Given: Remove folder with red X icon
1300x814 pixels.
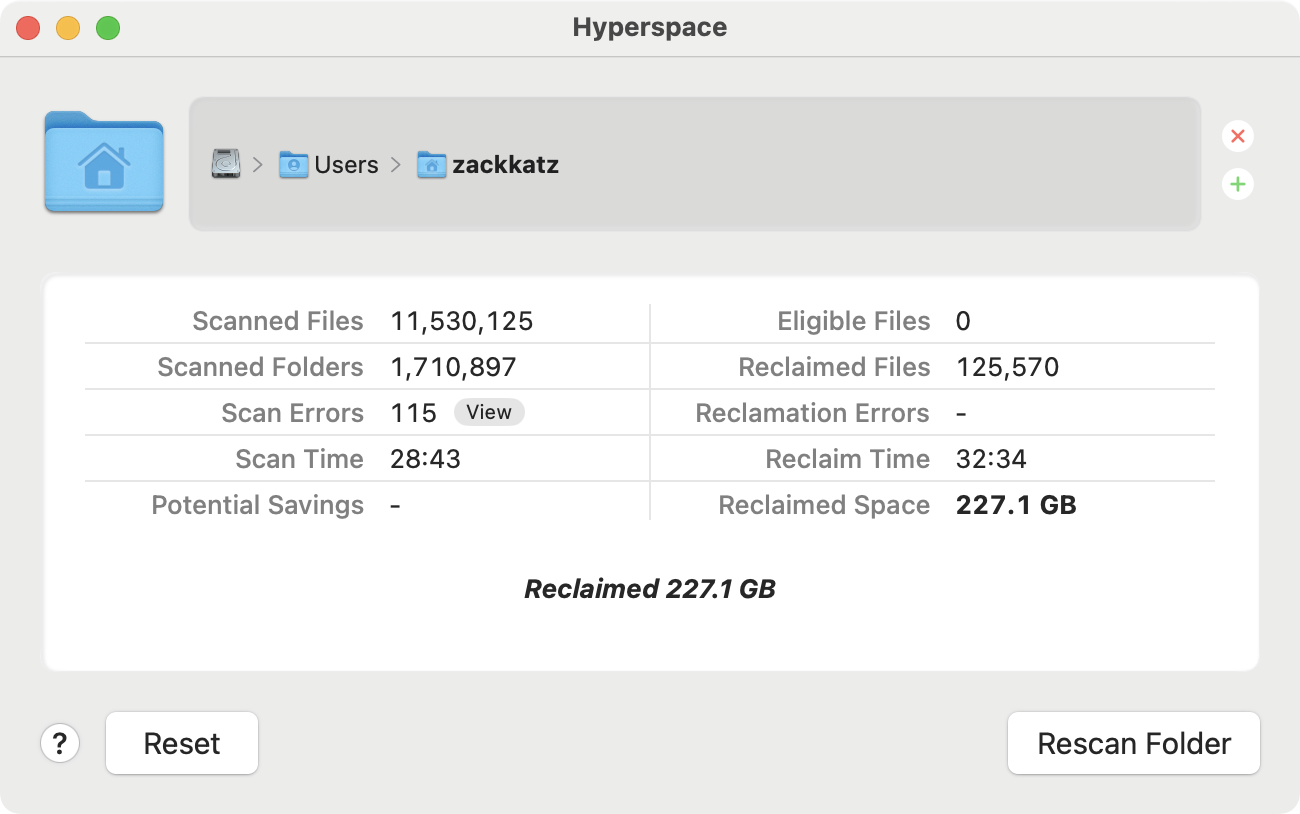Looking at the screenshot, I should click(x=1238, y=136).
